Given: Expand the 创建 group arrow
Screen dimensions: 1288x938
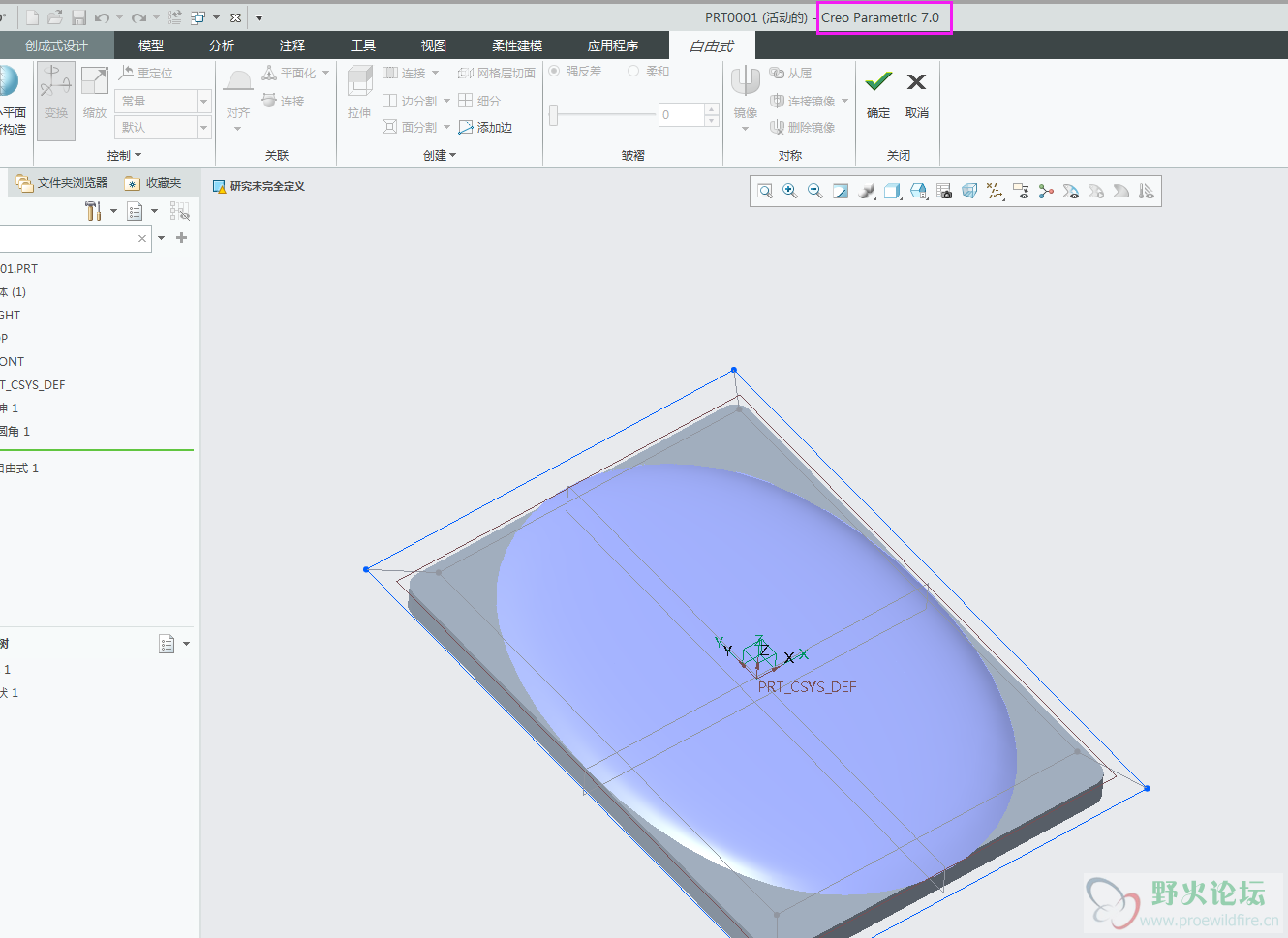Looking at the screenshot, I should point(452,155).
